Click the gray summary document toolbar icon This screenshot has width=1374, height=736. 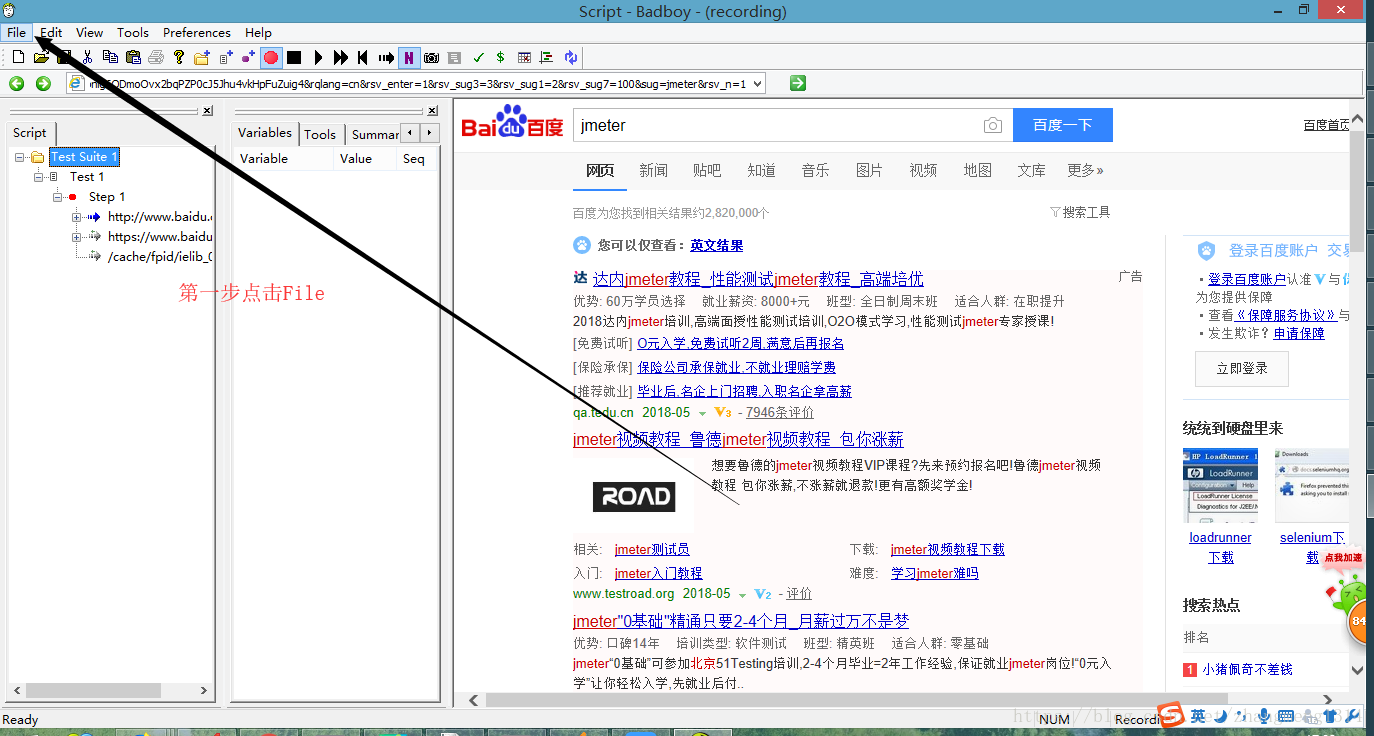click(454, 57)
